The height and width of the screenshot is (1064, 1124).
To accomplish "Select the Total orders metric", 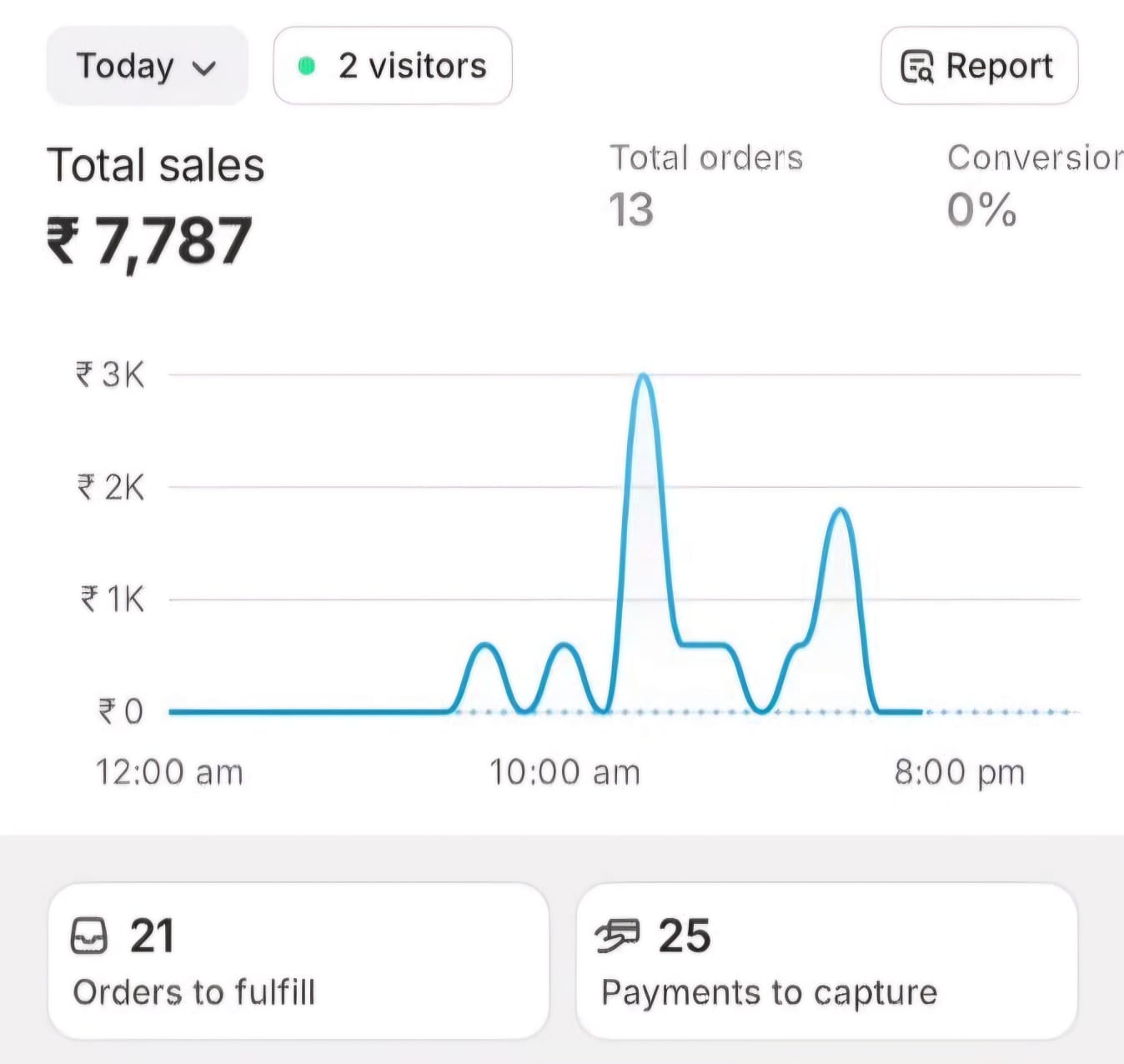I will (x=705, y=158).
